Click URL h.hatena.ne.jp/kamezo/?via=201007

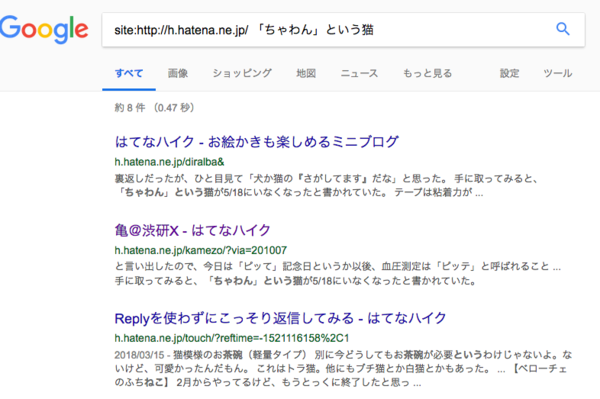pos(201,251)
